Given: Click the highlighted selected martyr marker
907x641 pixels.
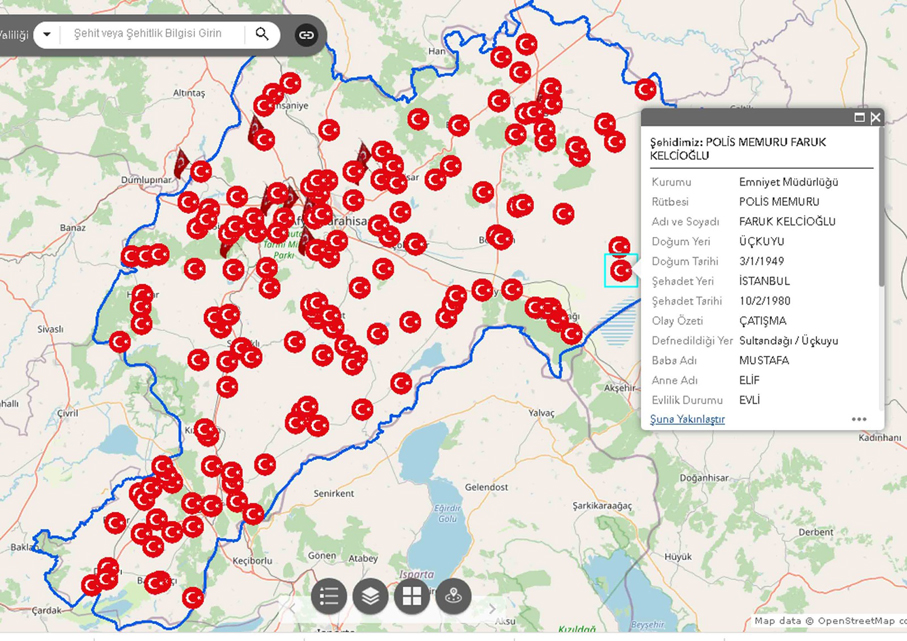Looking at the screenshot, I should [x=621, y=270].
